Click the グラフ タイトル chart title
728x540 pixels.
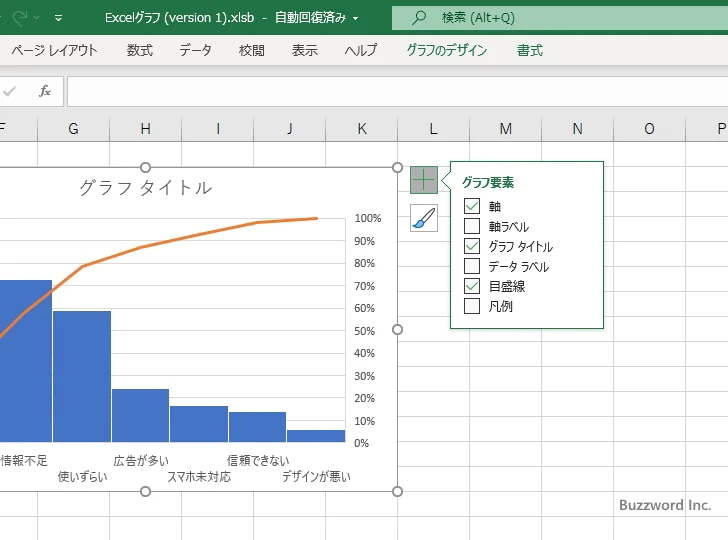145,188
